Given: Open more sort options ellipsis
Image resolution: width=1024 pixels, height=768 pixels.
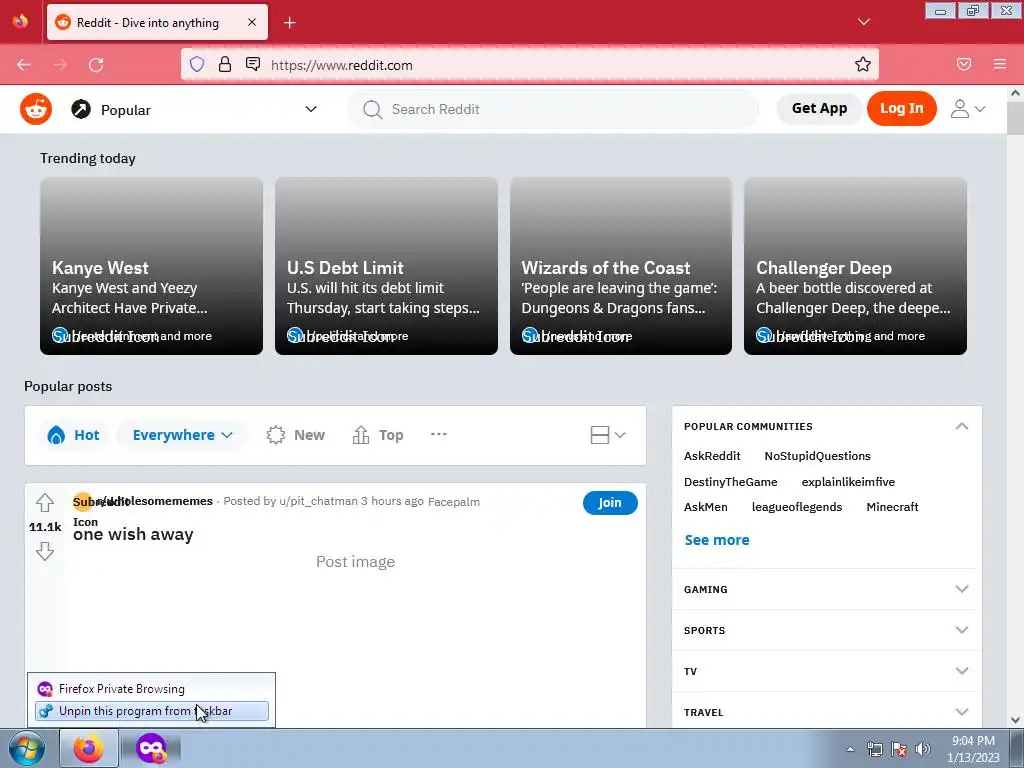Looking at the screenshot, I should [x=439, y=434].
